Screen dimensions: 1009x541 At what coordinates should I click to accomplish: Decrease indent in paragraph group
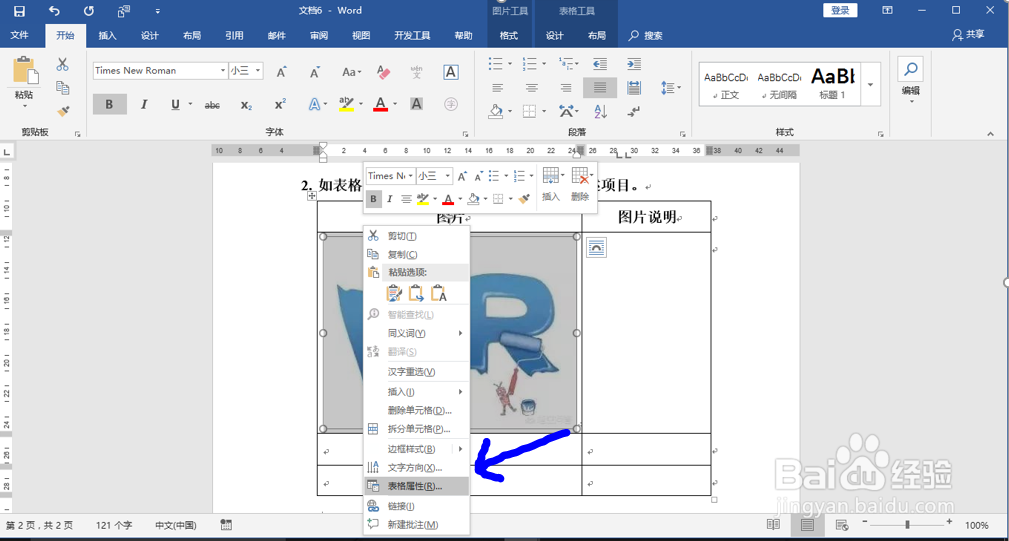[x=600, y=64]
